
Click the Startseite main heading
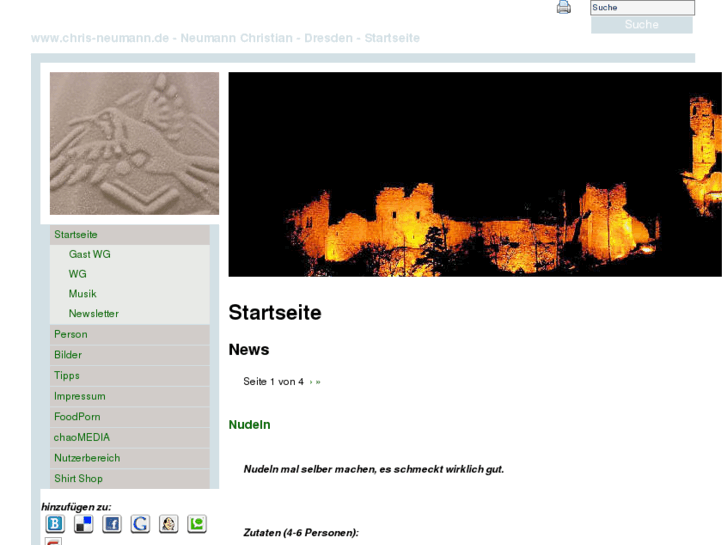point(275,312)
